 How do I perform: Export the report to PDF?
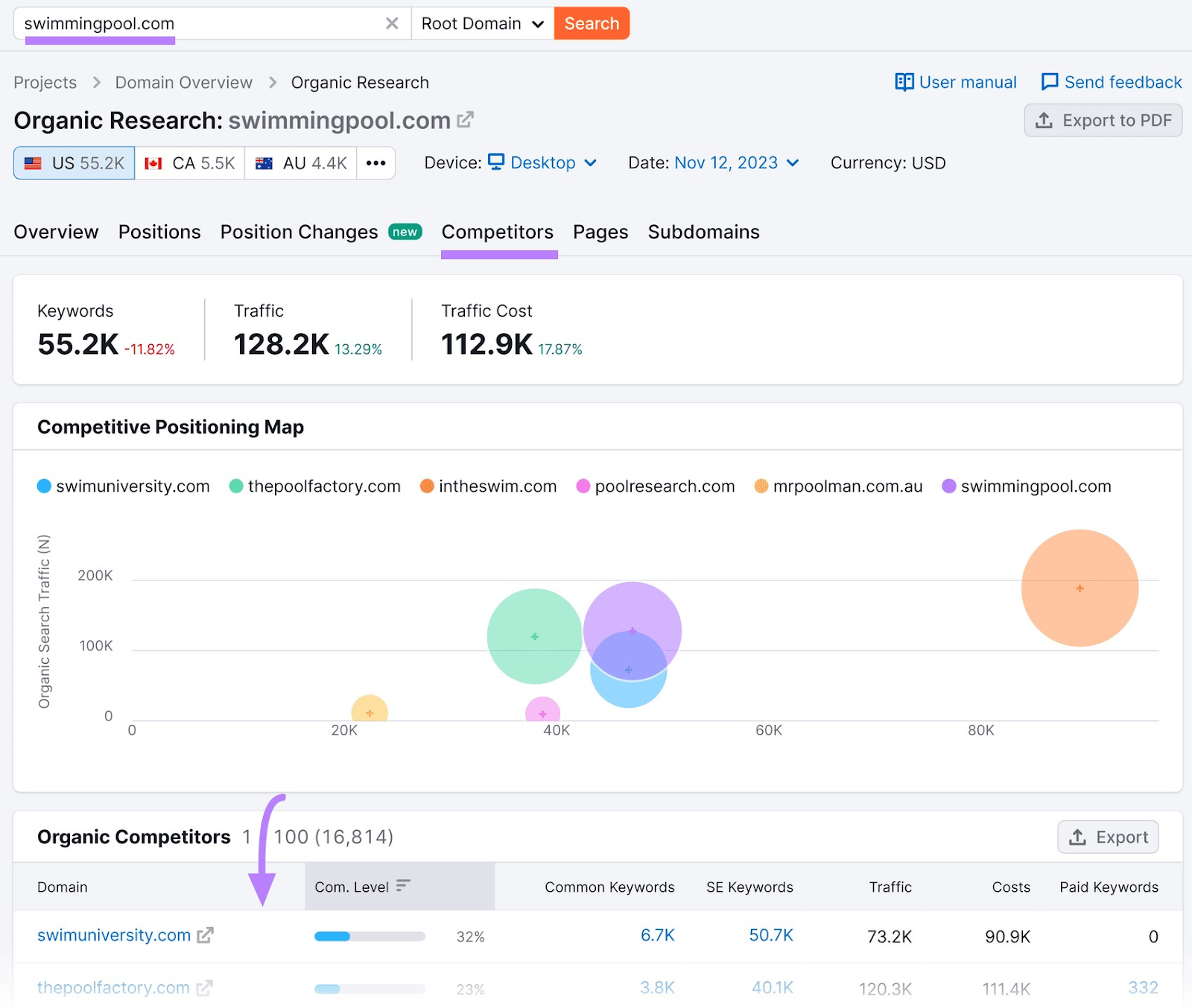coord(1103,121)
